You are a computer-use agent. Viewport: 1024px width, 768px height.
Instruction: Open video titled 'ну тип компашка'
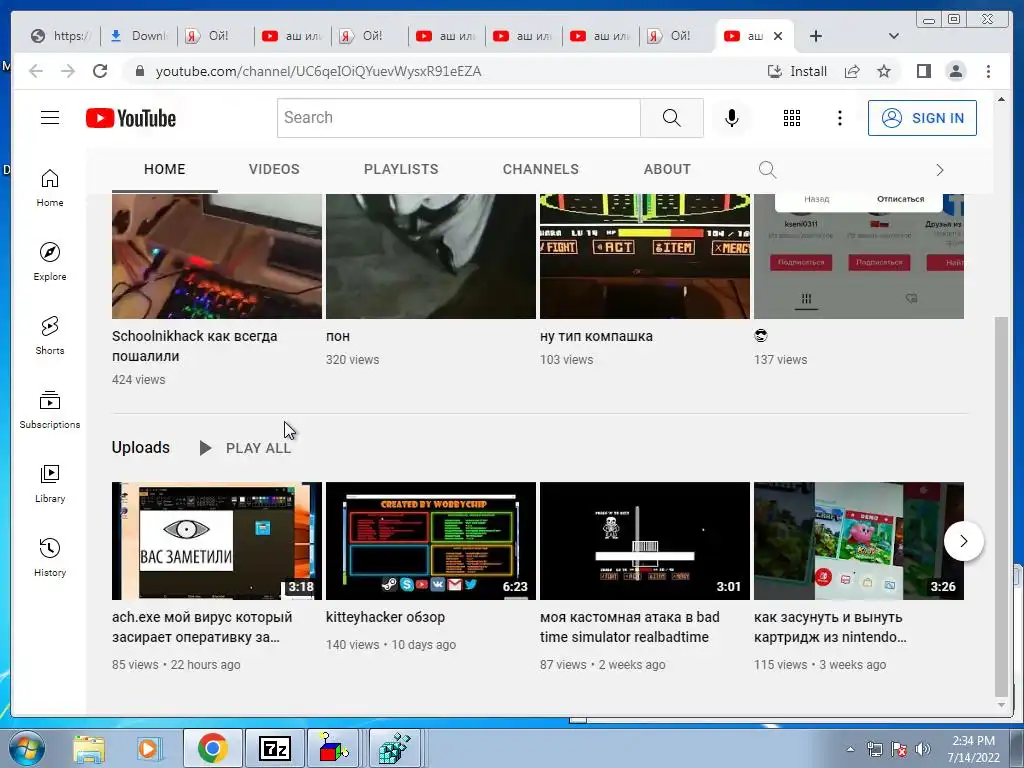click(x=596, y=336)
